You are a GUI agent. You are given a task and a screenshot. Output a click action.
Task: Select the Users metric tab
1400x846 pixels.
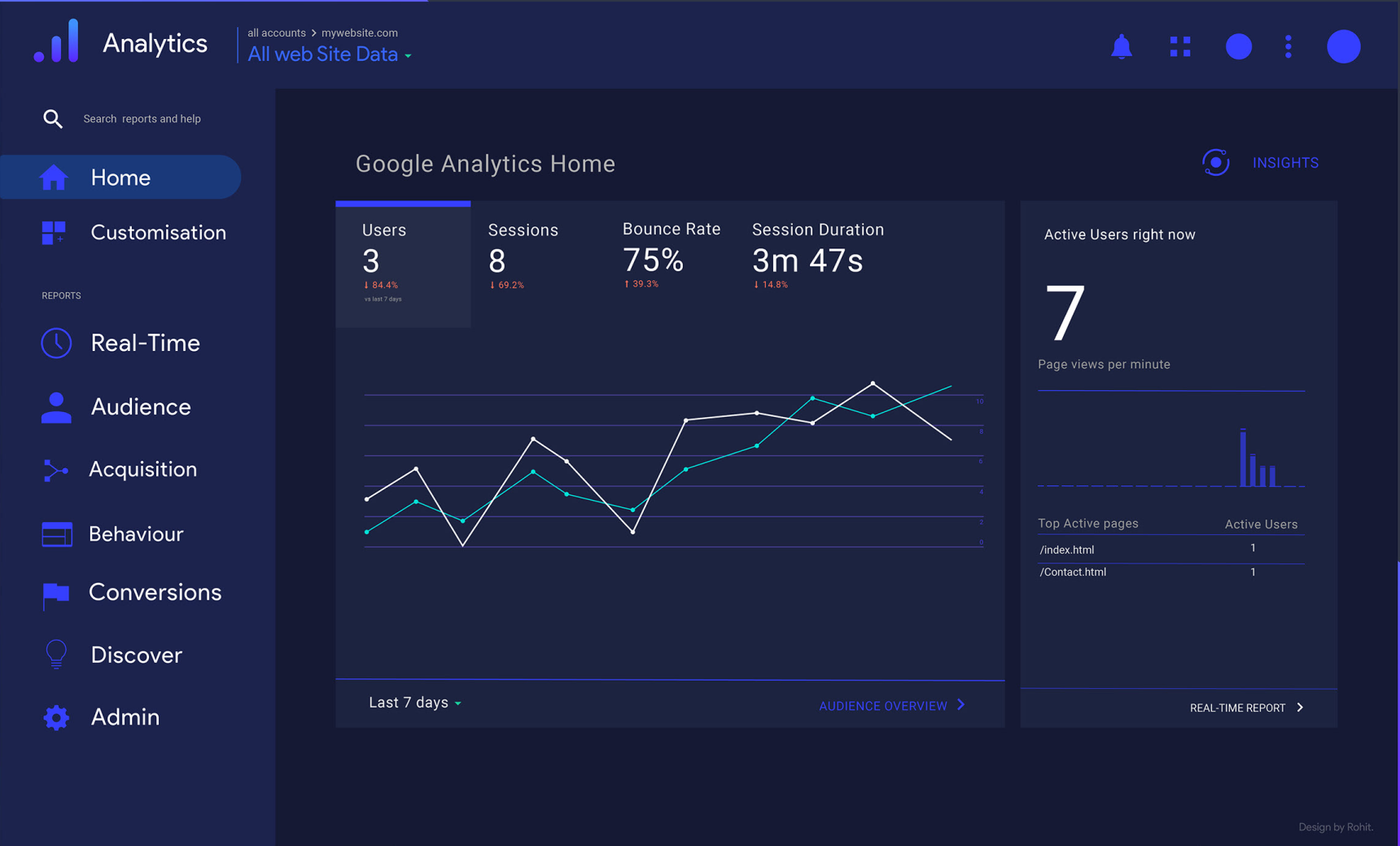click(403, 265)
